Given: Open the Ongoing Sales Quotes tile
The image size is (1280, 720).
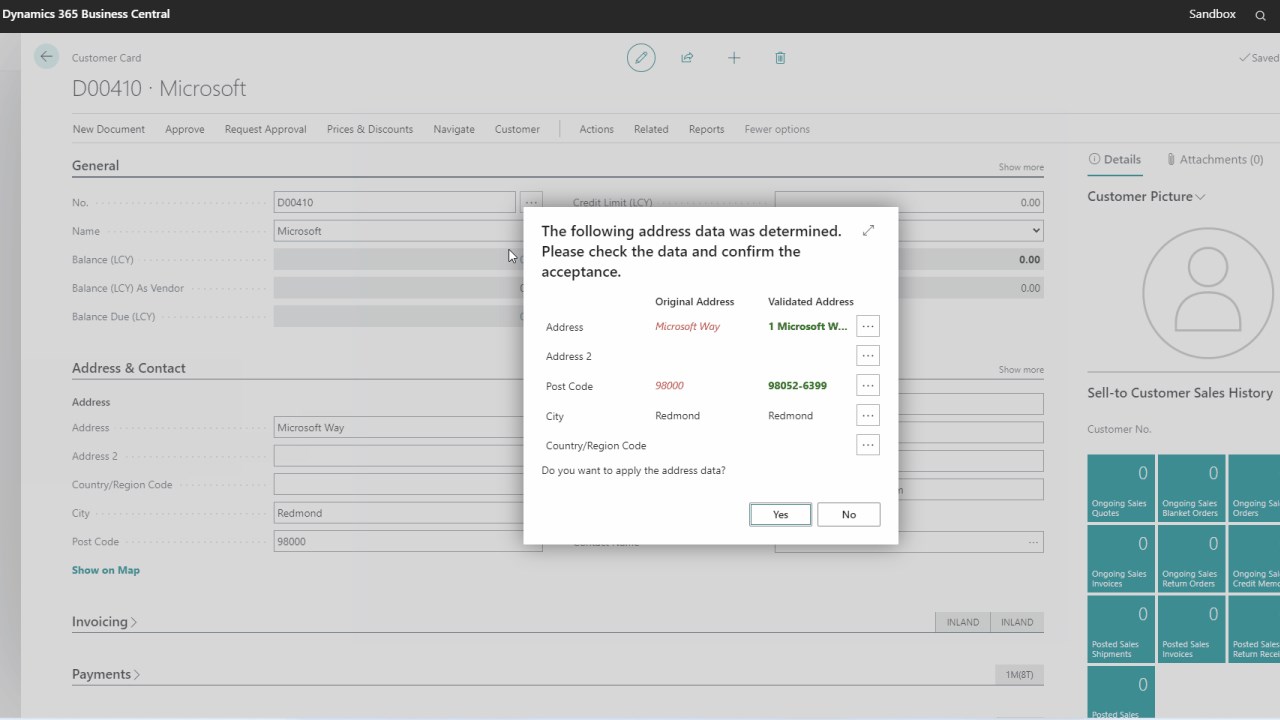Looking at the screenshot, I should 1121,488.
